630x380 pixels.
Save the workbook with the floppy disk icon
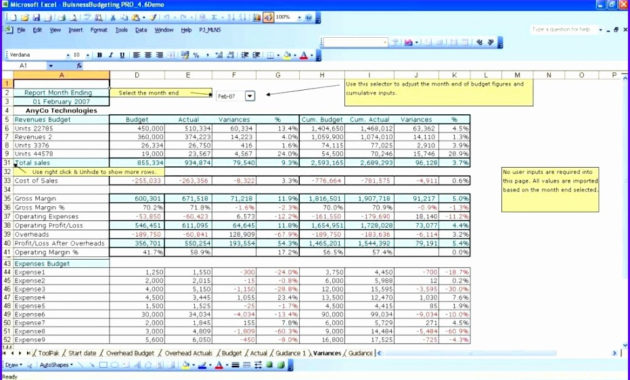tap(37, 18)
